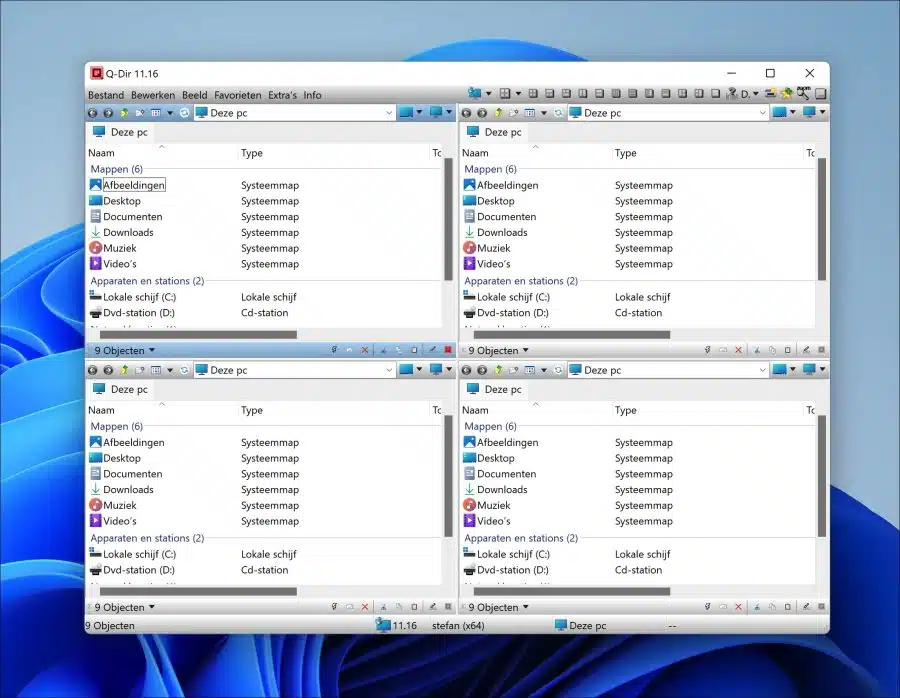This screenshot has height=698, width=900.
Task: Expand the address bar dropdown in bottom-right pane
Action: pyautogui.click(x=762, y=370)
